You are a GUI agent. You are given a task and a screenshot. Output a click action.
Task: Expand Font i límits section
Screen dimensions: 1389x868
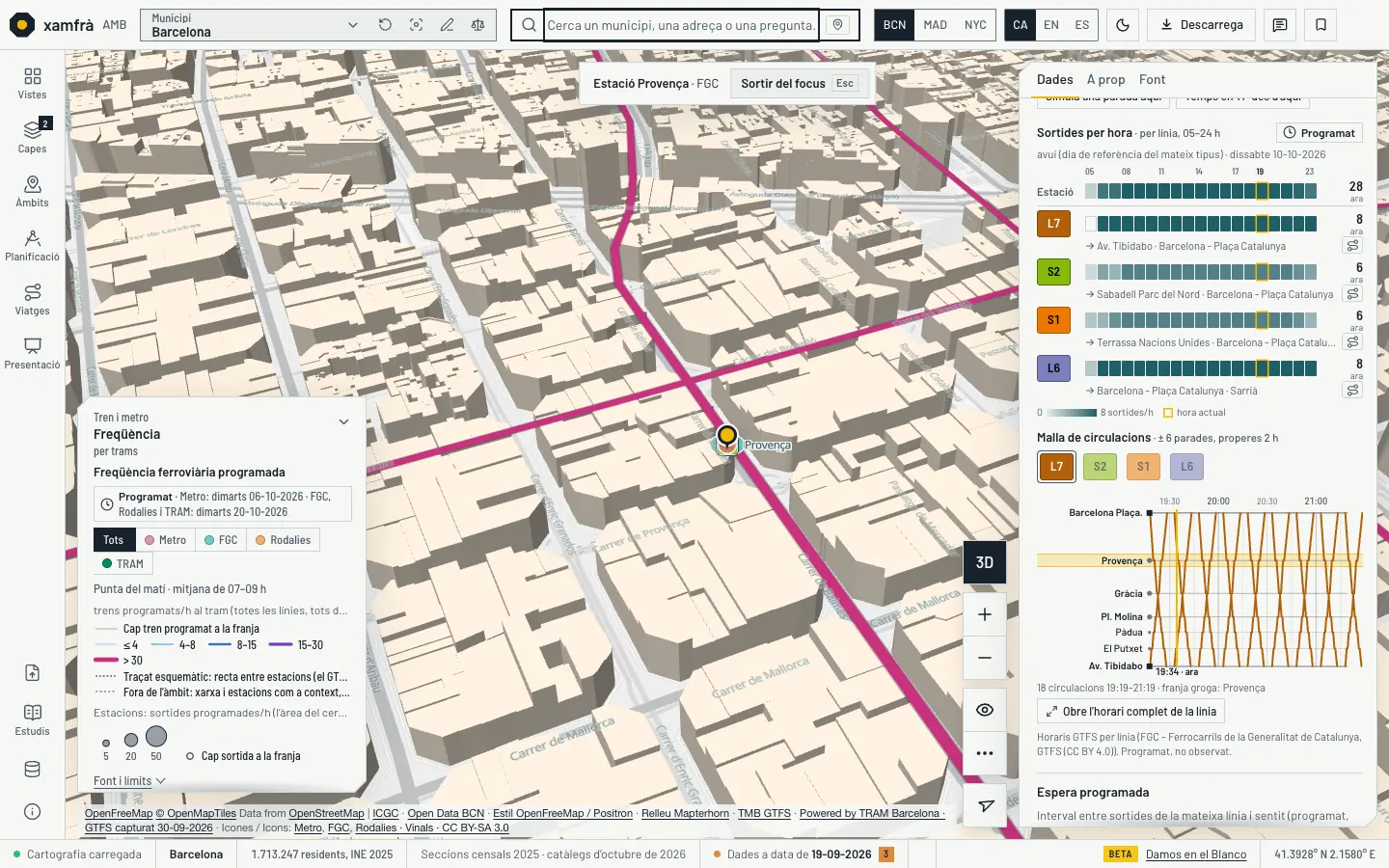(129, 781)
